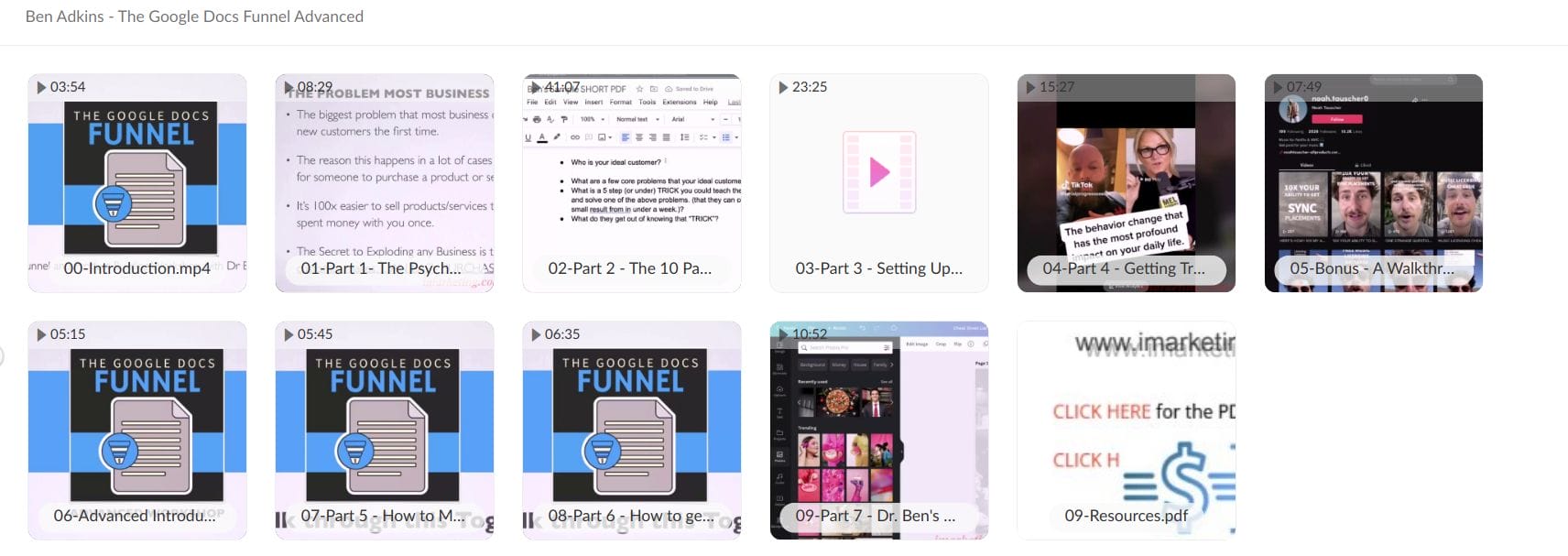Open 01-Part 1 - The Psych... video title
This screenshot has height=556, width=1568.
click(381, 268)
